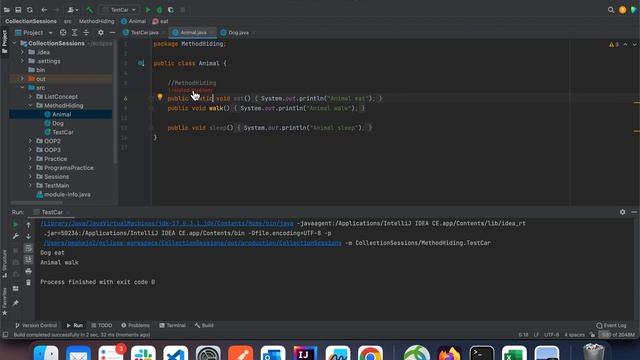Open Terminal app in Dock

[x=482, y=353]
